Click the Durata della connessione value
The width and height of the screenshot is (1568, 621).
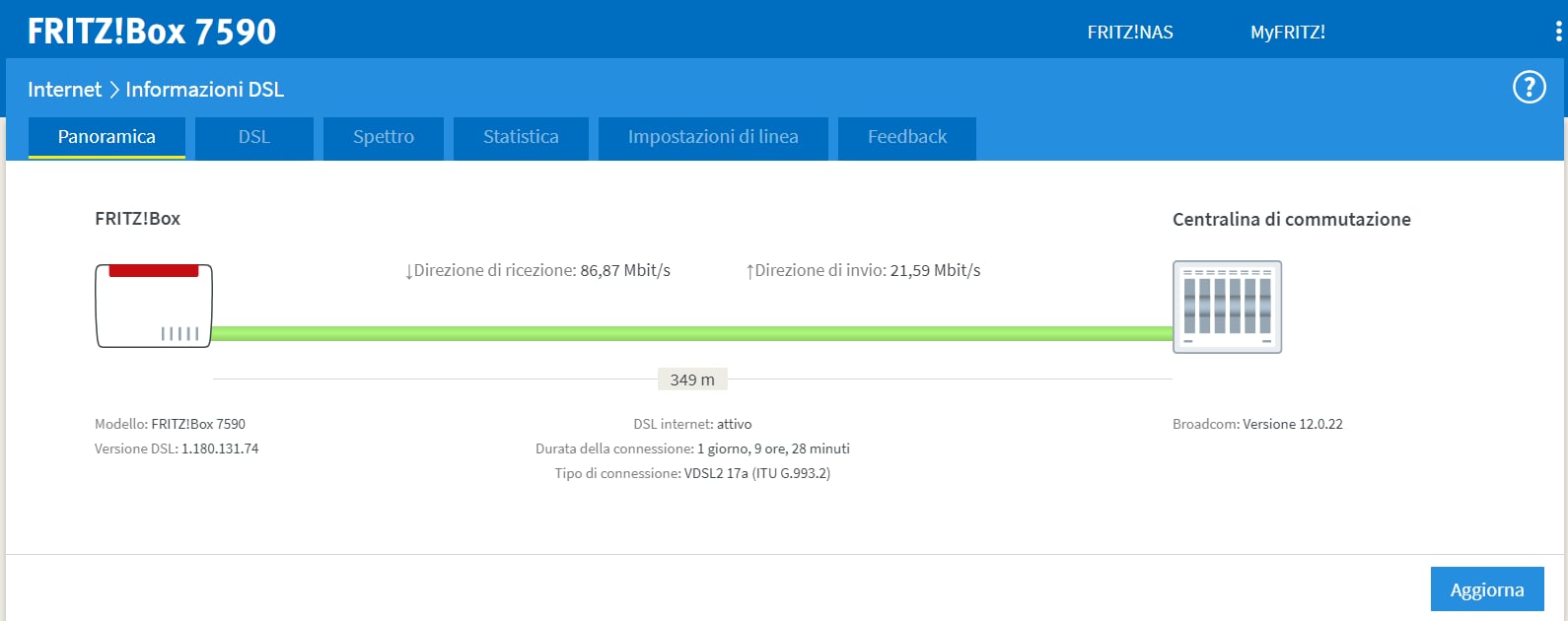(773, 448)
